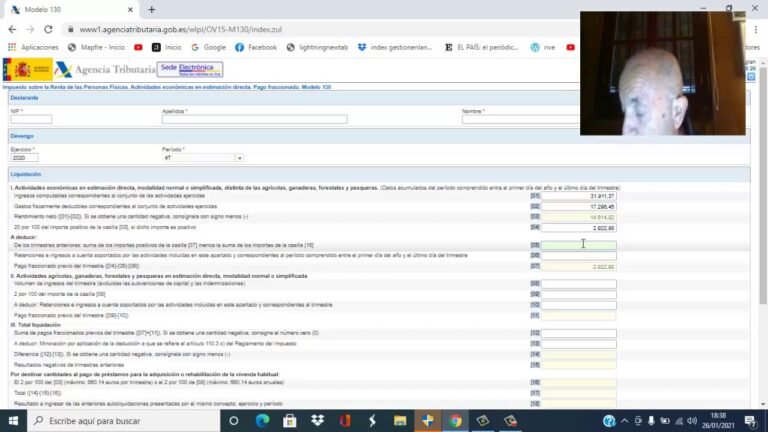Viewport: 768px width, 432px height.
Task: Select the Modelo 130 browser tab
Action: 60,9
